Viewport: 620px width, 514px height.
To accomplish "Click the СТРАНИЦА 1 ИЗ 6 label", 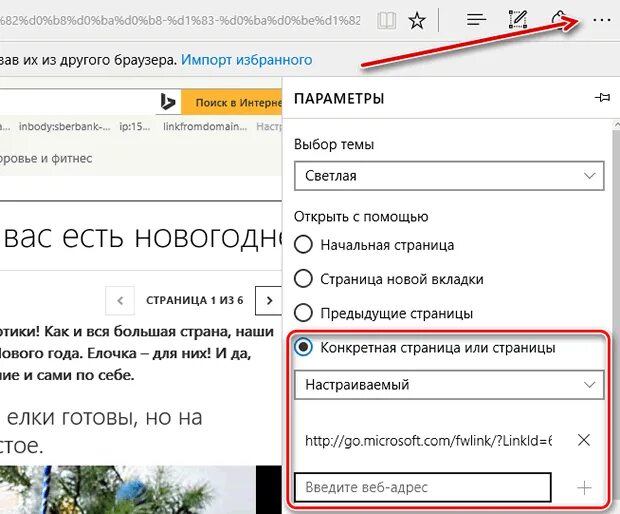I will click(x=195, y=300).
